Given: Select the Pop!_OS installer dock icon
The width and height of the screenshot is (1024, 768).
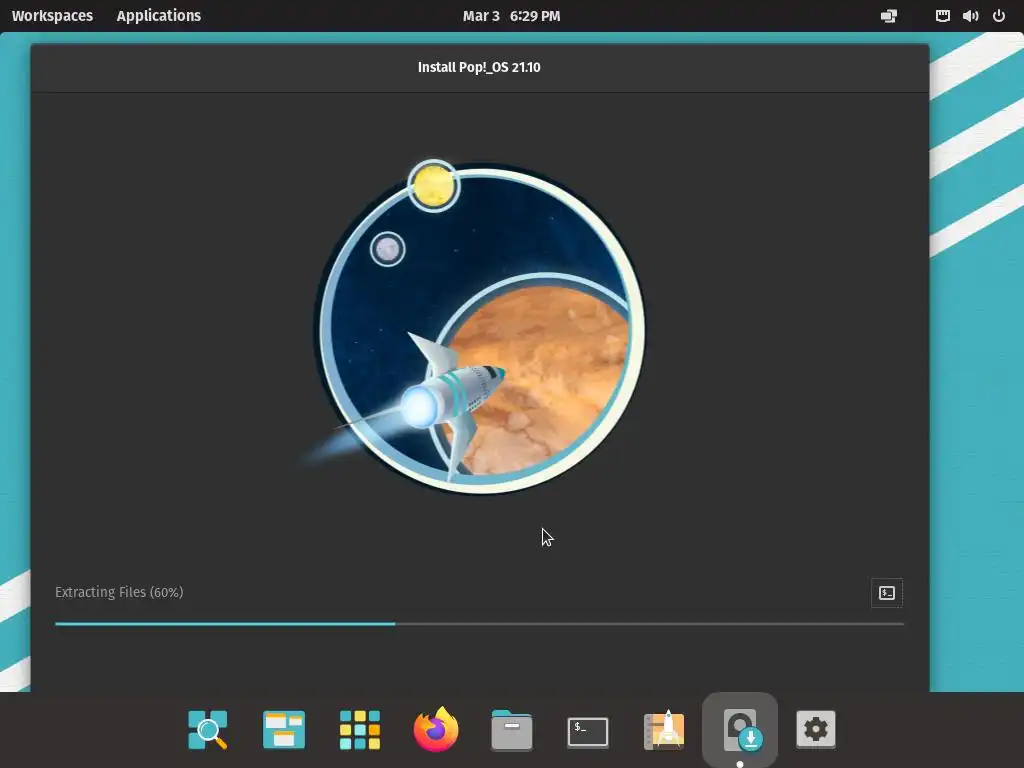Looking at the screenshot, I should (x=740, y=729).
